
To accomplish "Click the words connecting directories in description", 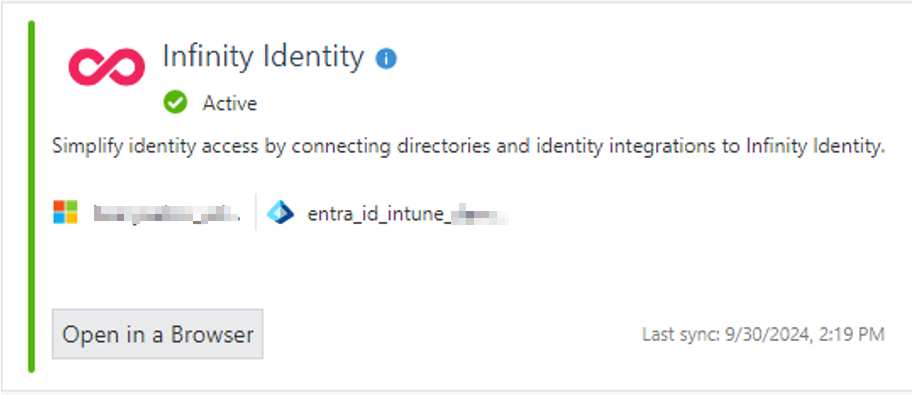I will (x=391, y=146).
